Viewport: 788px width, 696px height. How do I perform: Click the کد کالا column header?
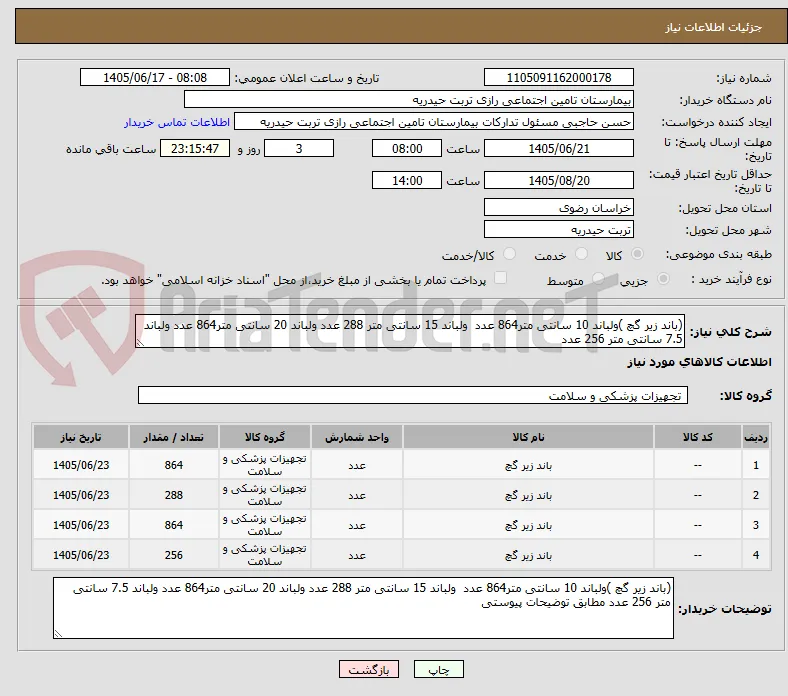[698, 437]
